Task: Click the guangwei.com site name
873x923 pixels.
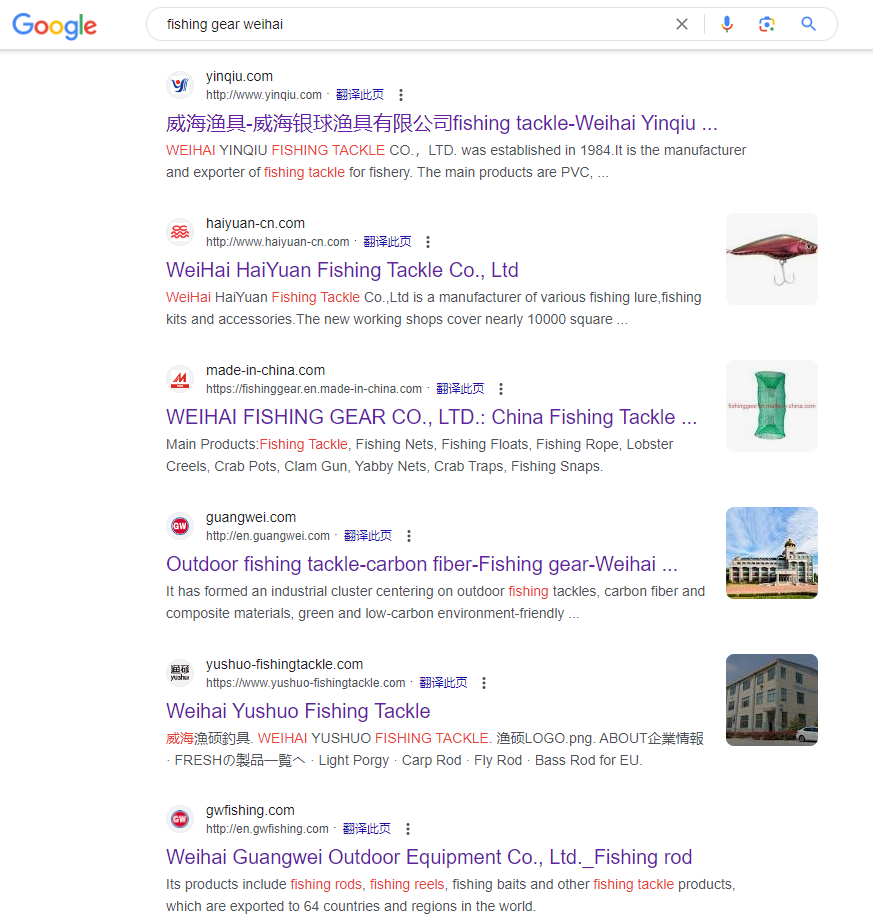Action: coord(251,517)
